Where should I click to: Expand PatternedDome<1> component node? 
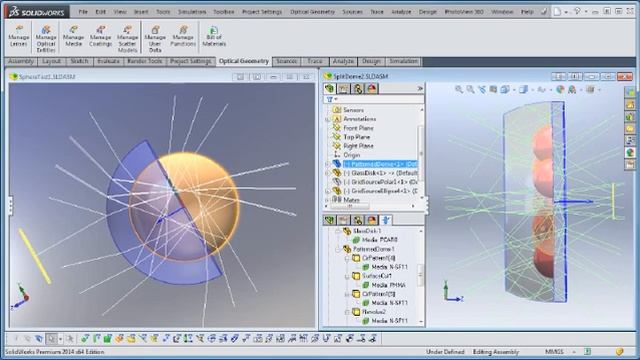(327, 164)
